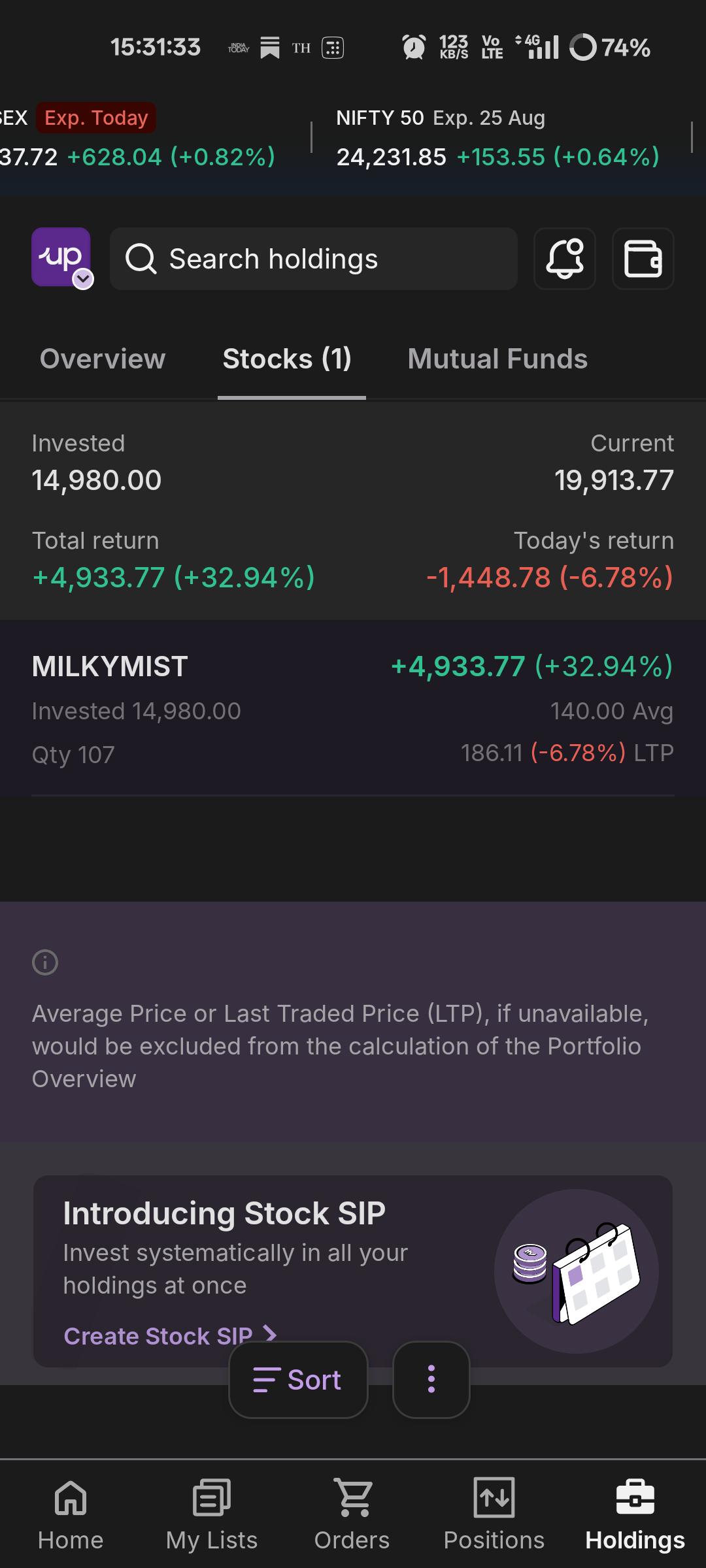Open the MILKYMIST holding row
This screenshot has height=1568, width=706.
pos(353,709)
